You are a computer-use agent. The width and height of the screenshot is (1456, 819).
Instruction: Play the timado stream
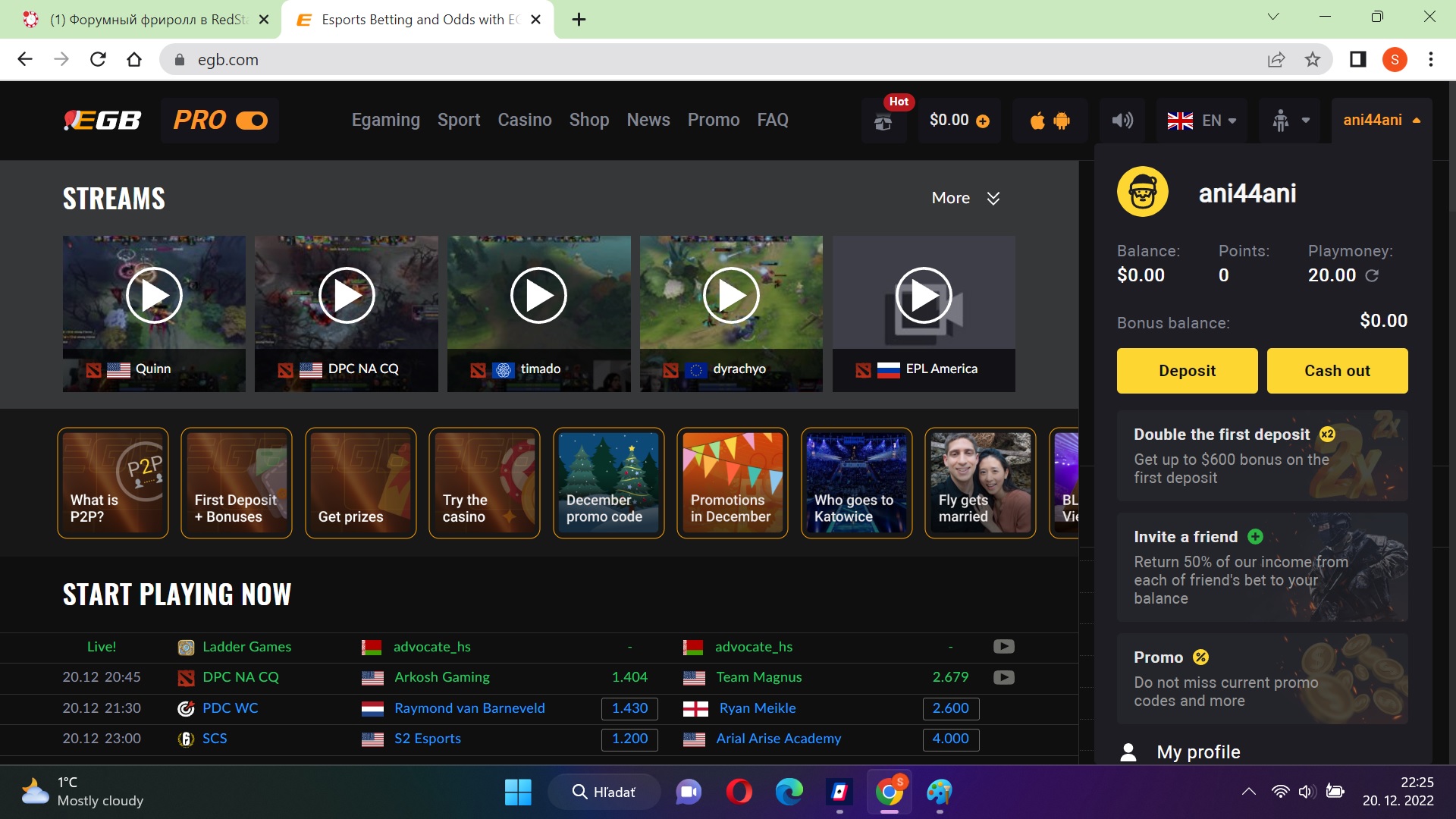tap(539, 296)
